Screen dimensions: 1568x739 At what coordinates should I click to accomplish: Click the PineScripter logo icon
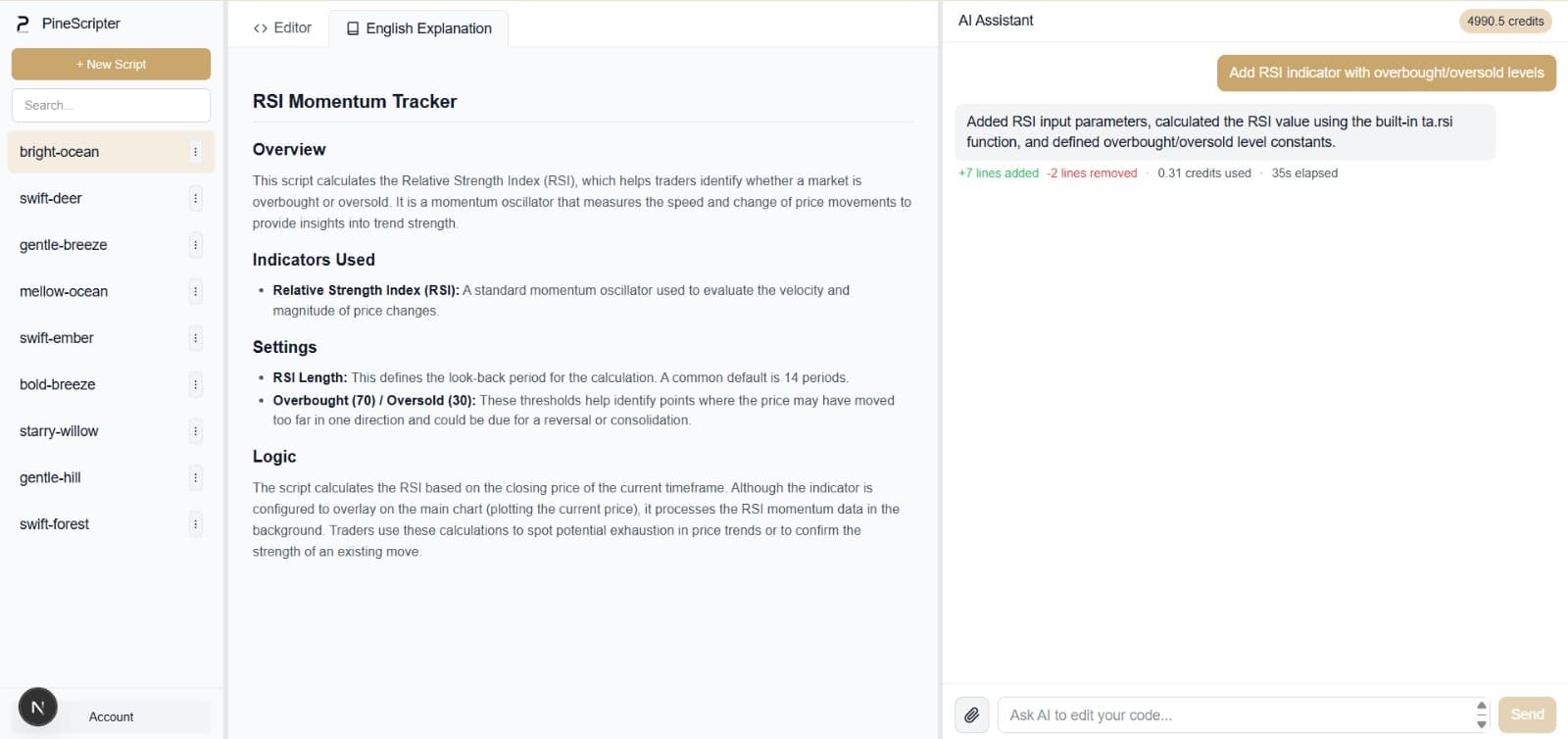(x=23, y=24)
